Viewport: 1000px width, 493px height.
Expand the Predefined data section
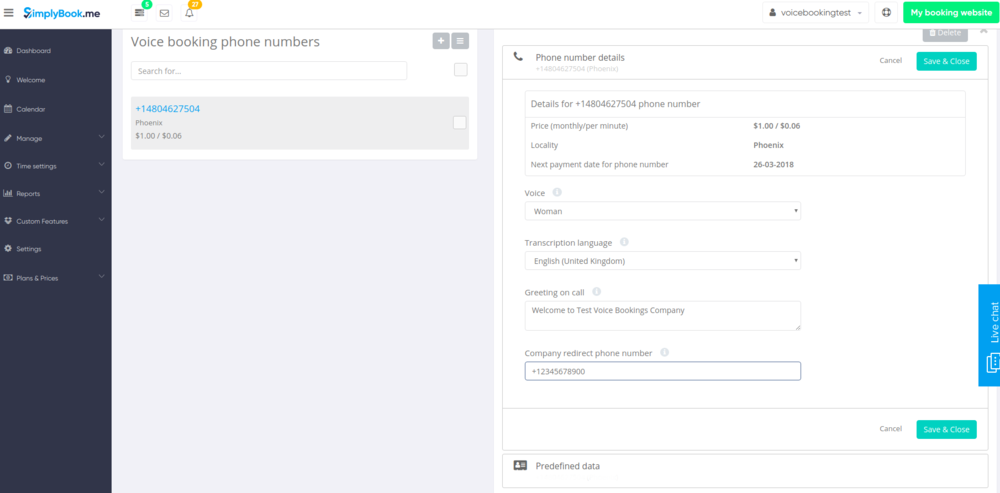tap(567, 466)
